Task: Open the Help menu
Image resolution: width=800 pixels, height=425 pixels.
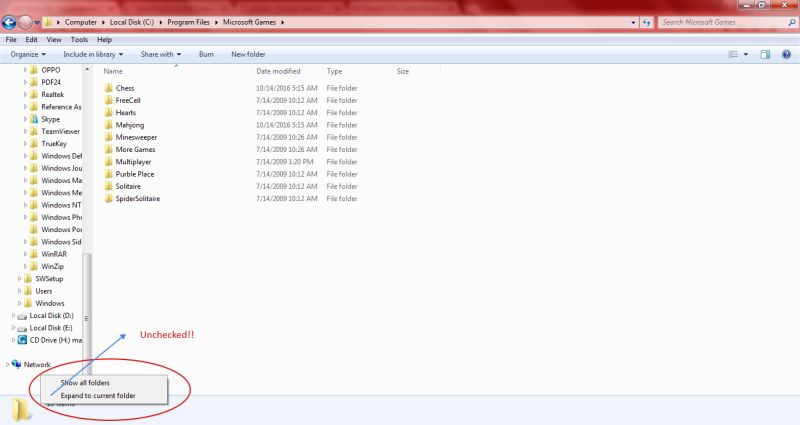Action: click(104, 39)
